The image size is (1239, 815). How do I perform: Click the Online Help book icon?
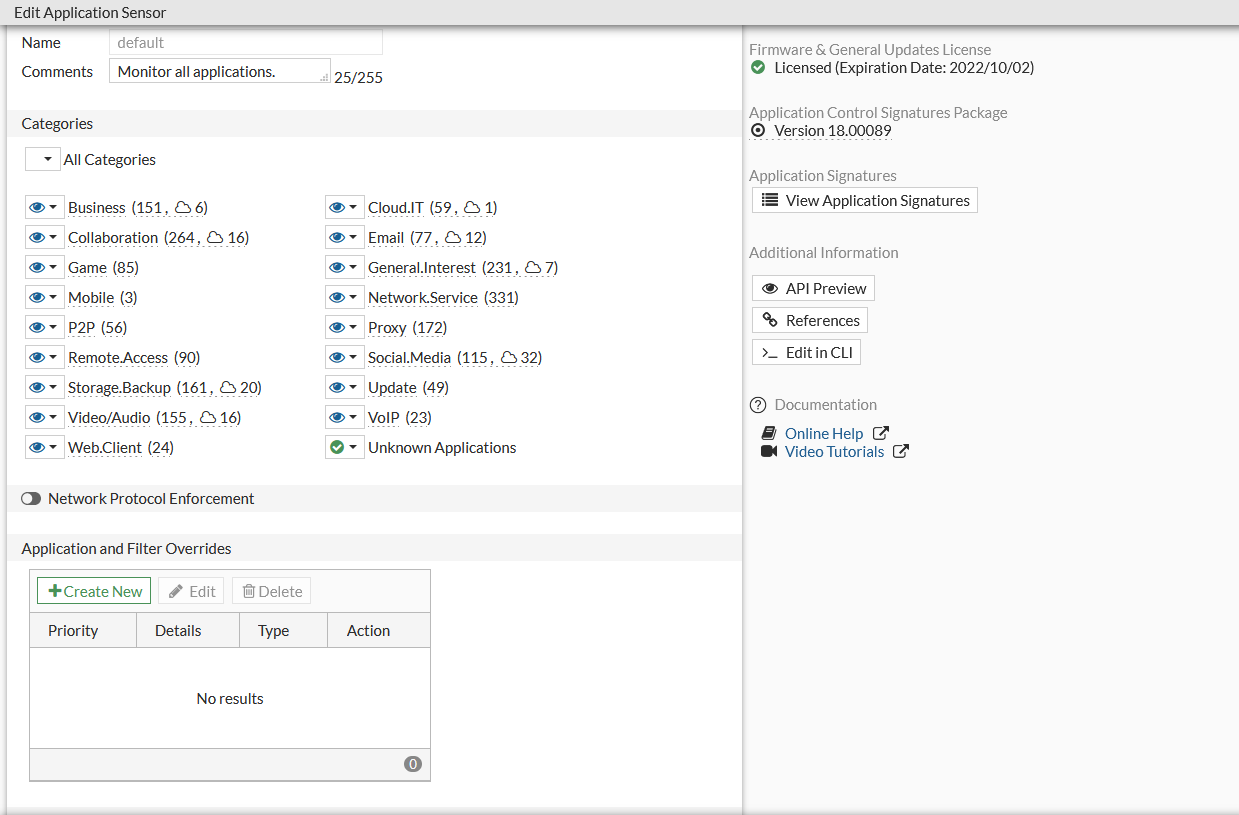(769, 434)
